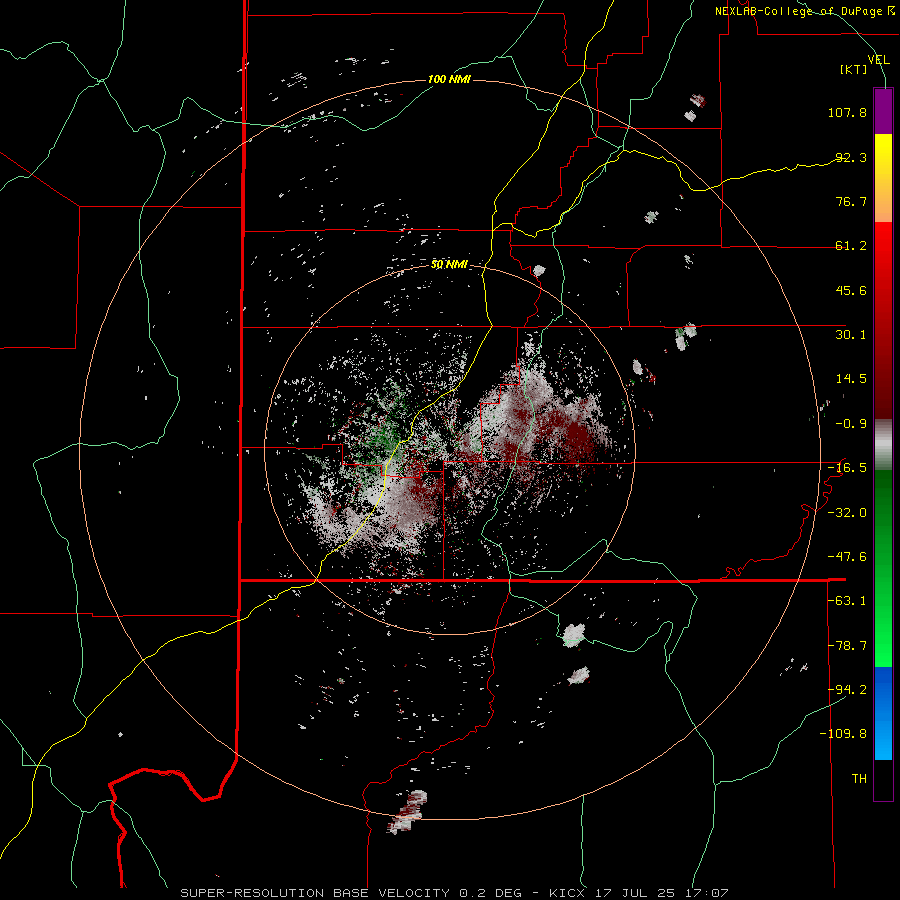Click the 92.3 legend value
This screenshot has height=900, width=900.
click(851, 157)
